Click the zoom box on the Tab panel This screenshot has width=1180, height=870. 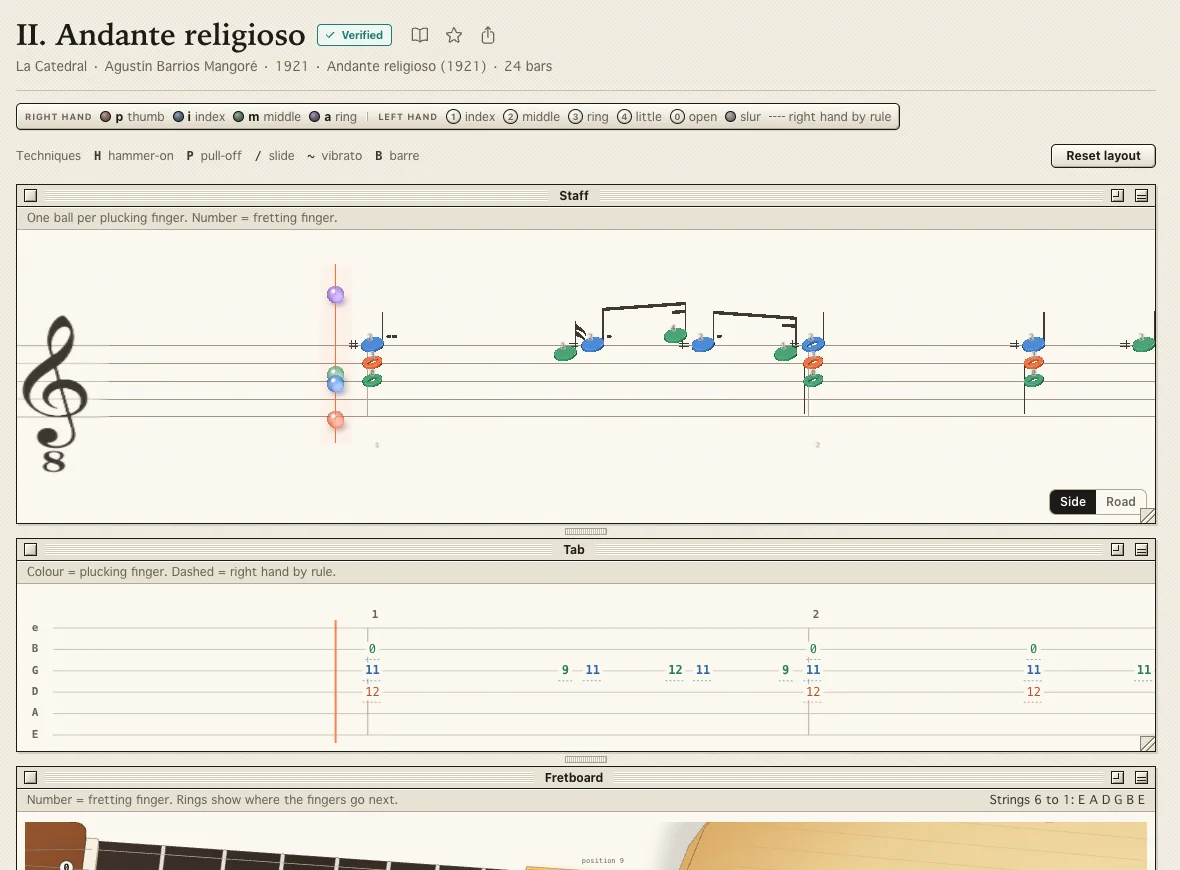click(1118, 549)
